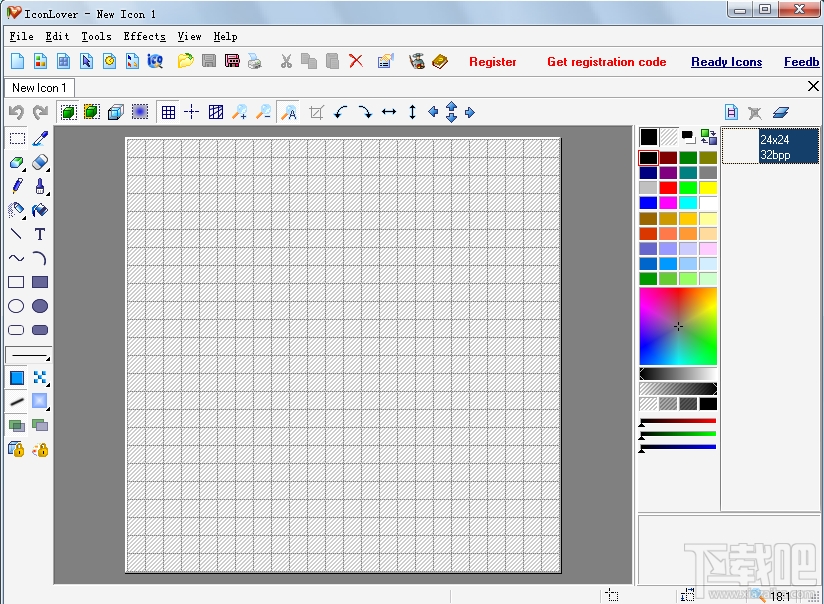Screen dimensions: 824x604
Task: Select the rectangular selection tool
Action: coord(17,139)
